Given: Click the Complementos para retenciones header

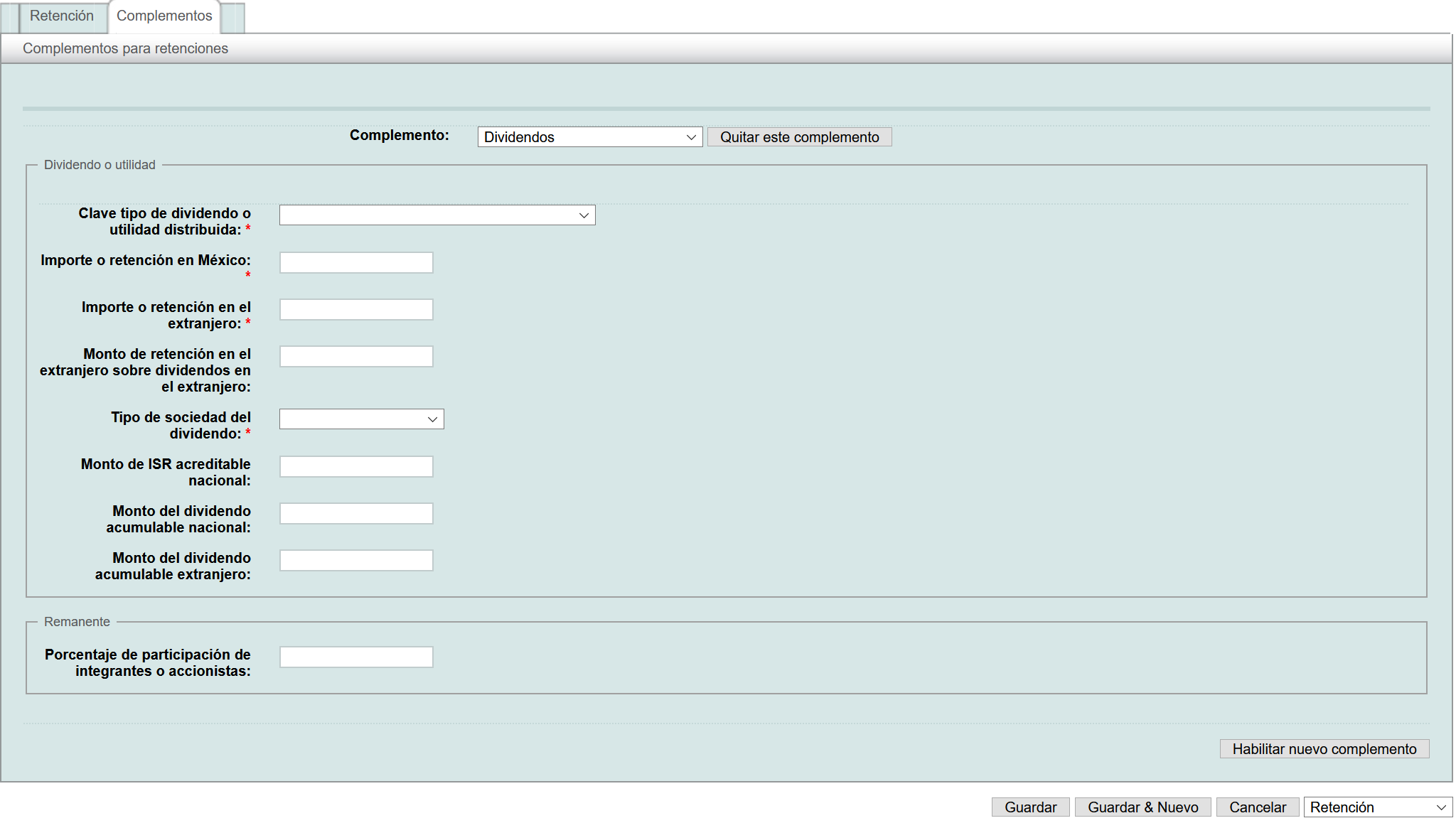Looking at the screenshot, I should coord(125,48).
